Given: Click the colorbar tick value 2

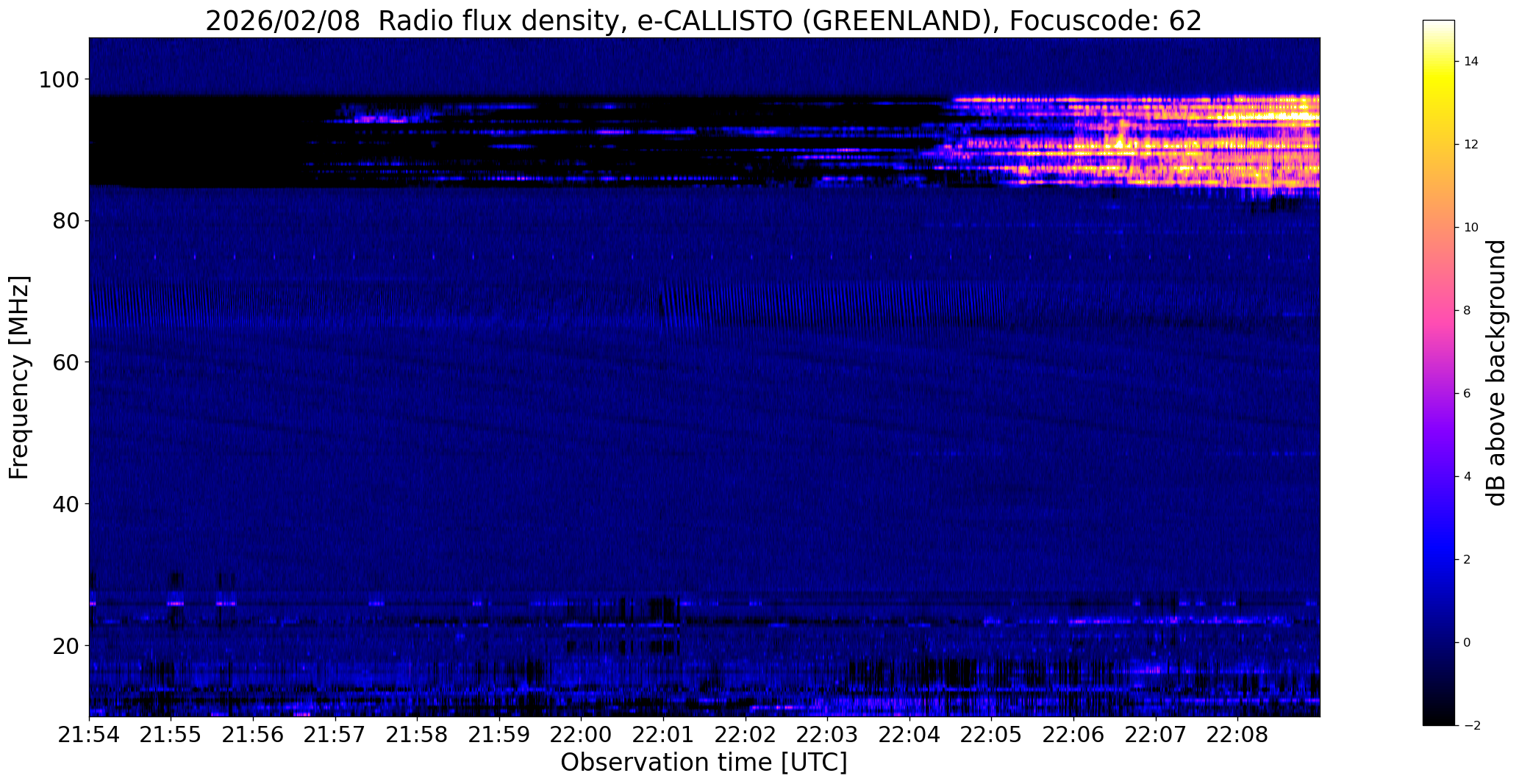Looking at the screenshot, I should pos(1468,559).
